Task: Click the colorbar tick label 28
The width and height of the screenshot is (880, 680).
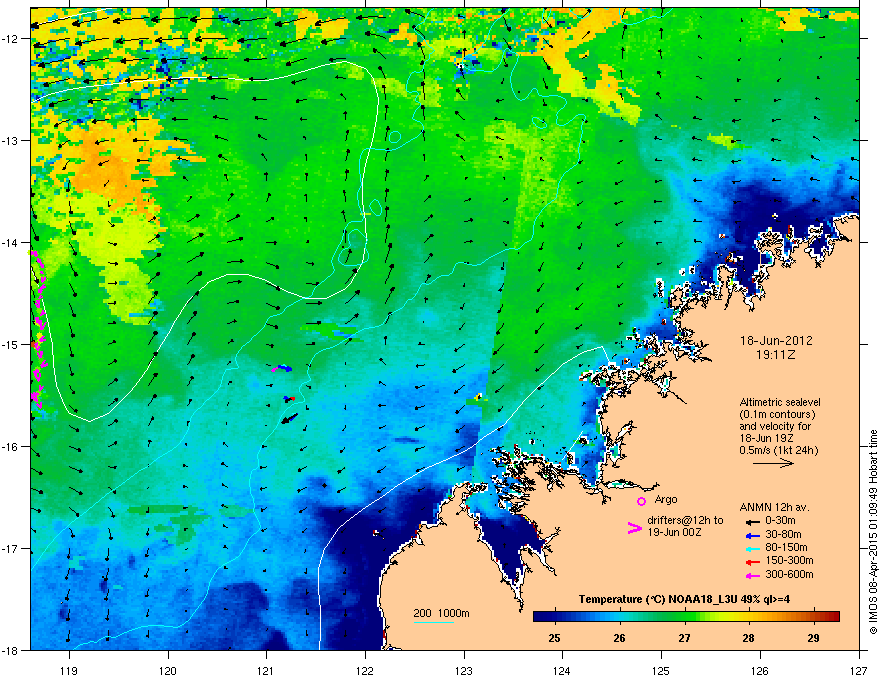Action: [x=748, y=638]
